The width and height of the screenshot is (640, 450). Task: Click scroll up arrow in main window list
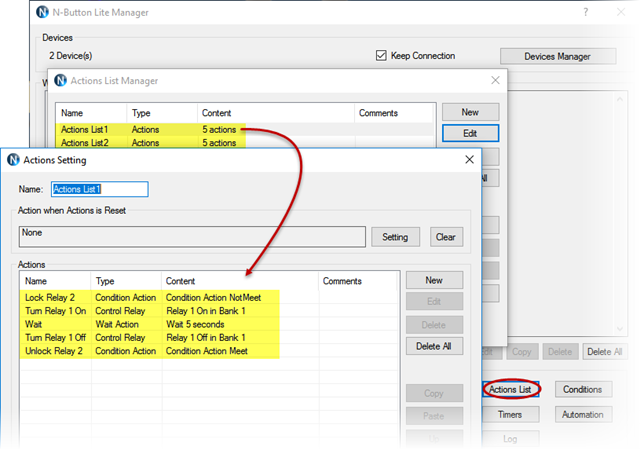(x=620, y=99)
